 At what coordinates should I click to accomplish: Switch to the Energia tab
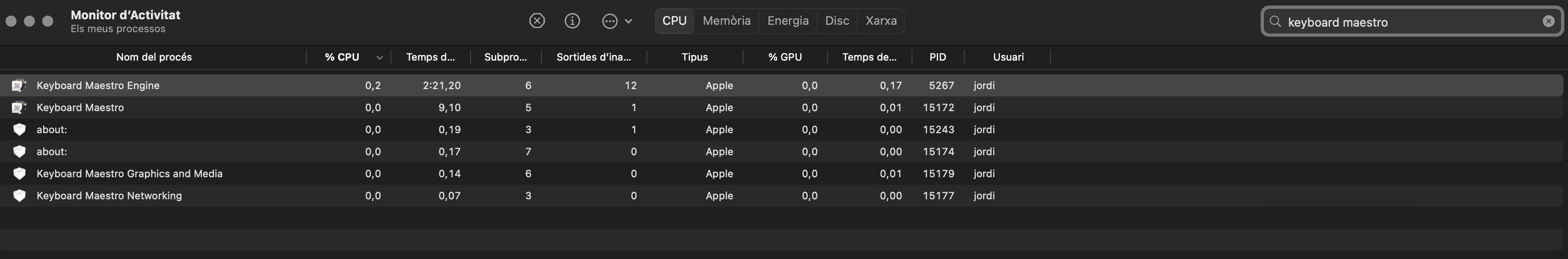tap(788, 21)
